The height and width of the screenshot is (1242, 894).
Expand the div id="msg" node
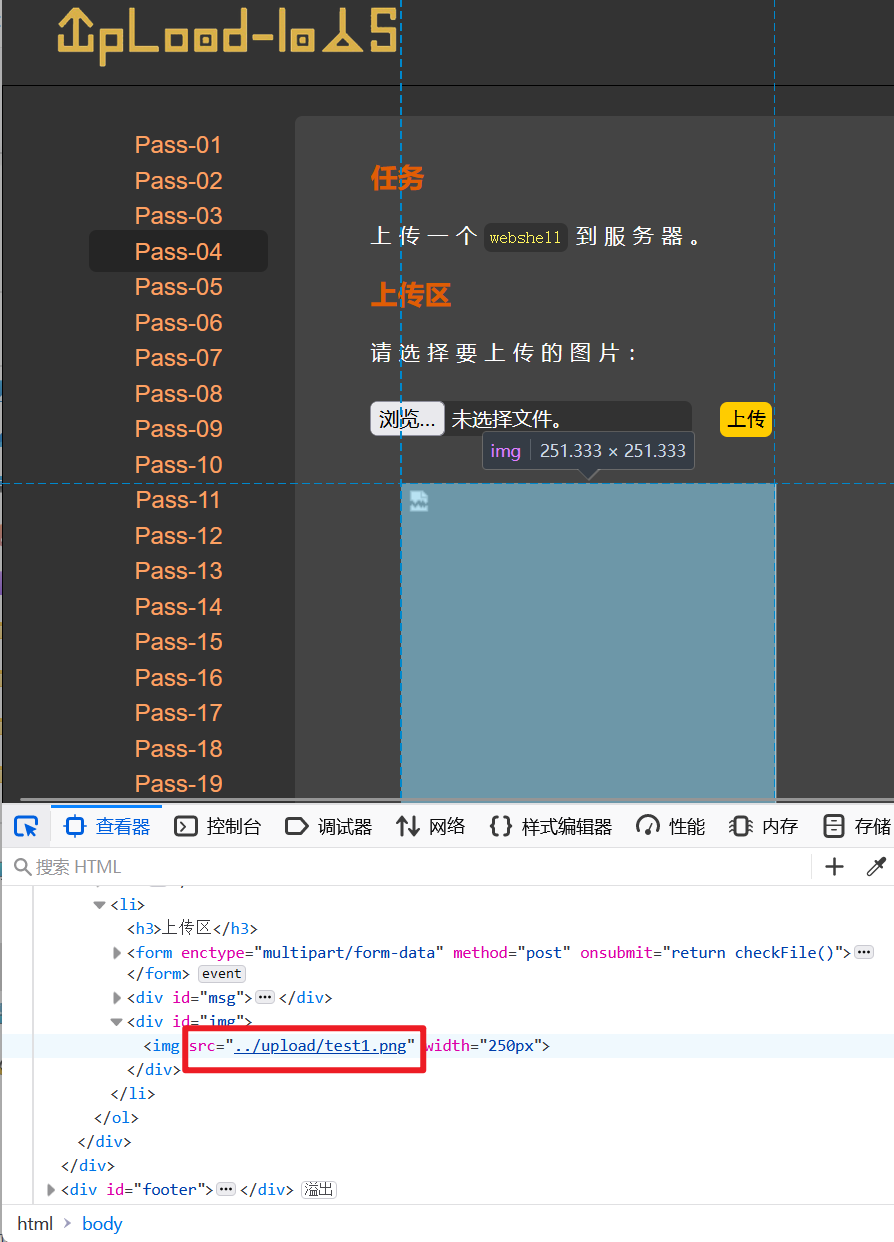pos(118,998)
